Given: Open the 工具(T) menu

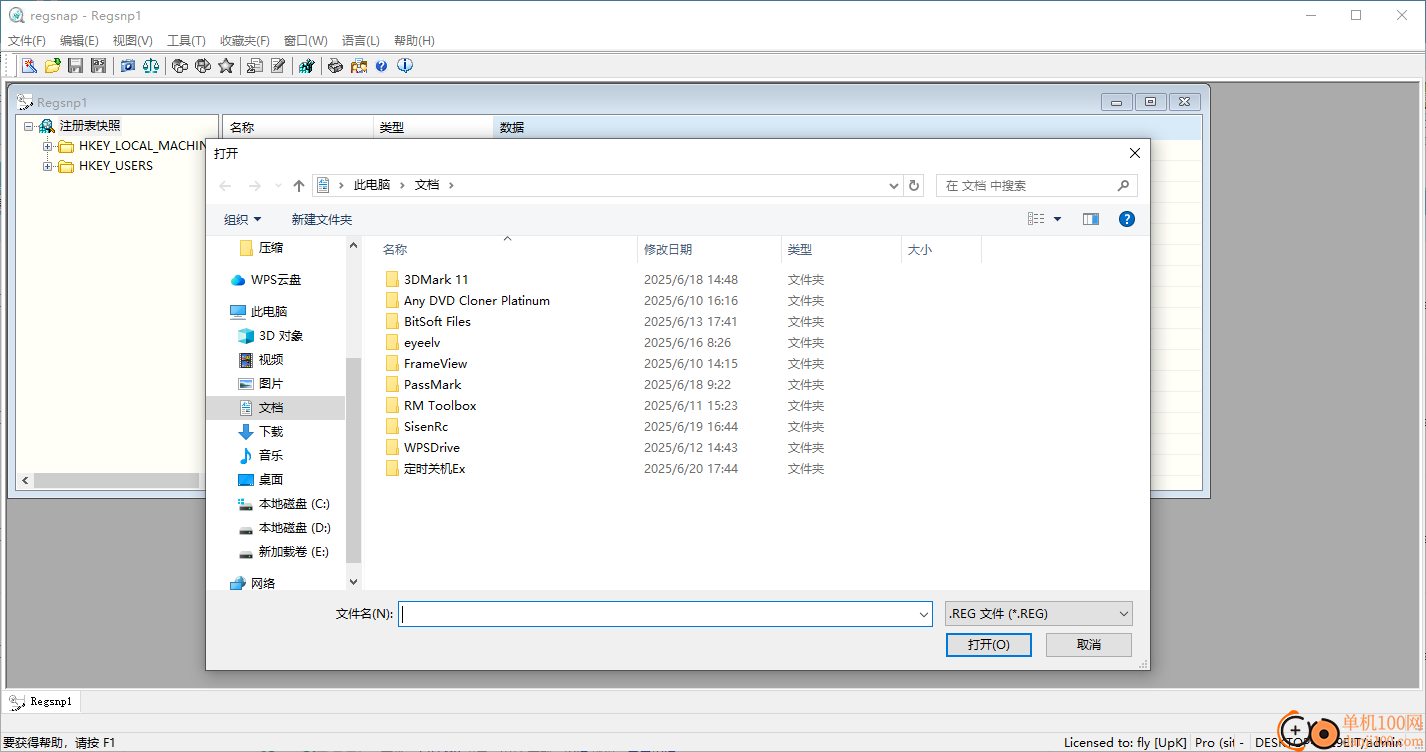Looking at the screenshot, I should pos(186,41).
